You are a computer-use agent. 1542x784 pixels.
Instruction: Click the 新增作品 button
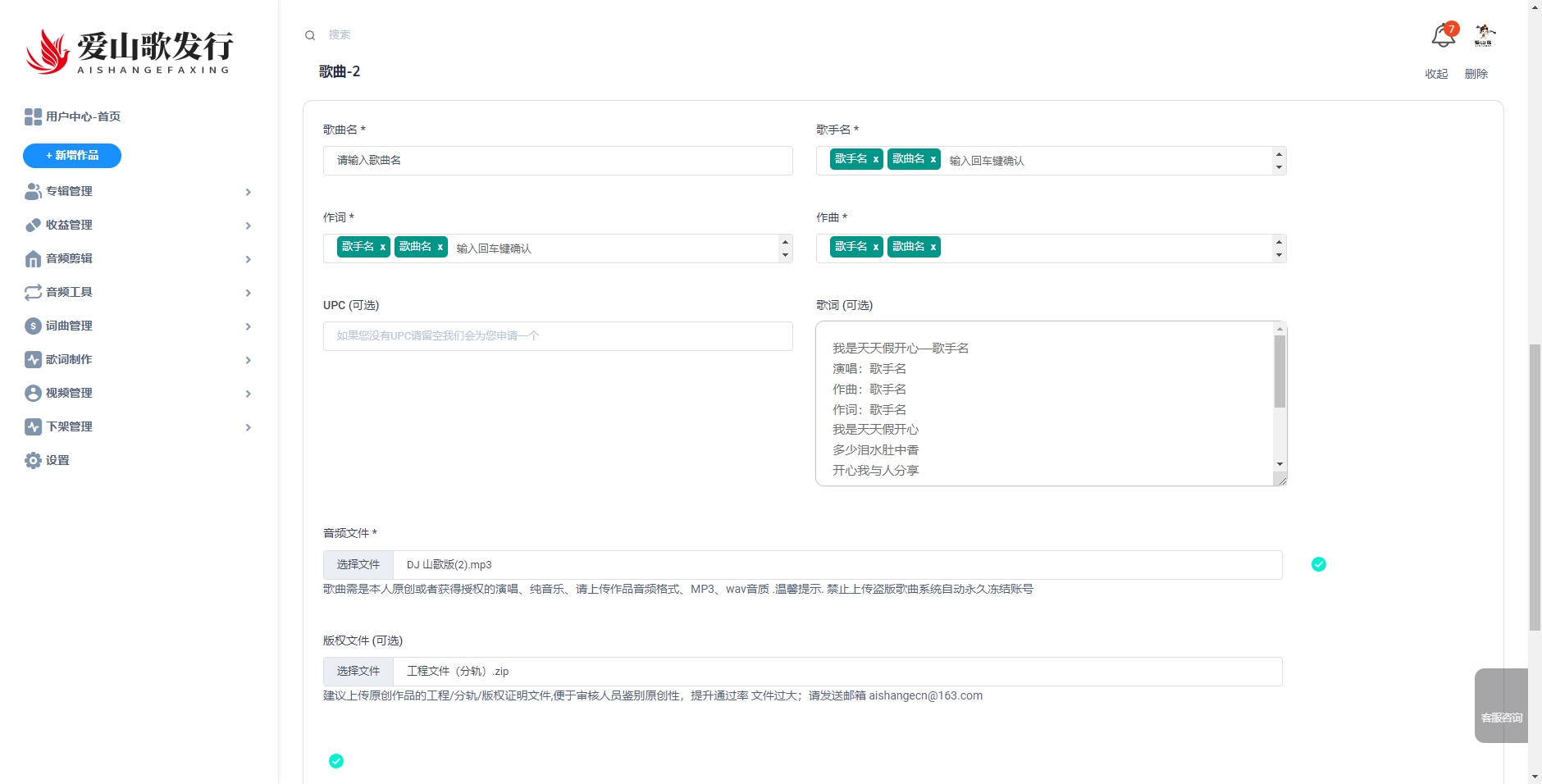(72, 156)
